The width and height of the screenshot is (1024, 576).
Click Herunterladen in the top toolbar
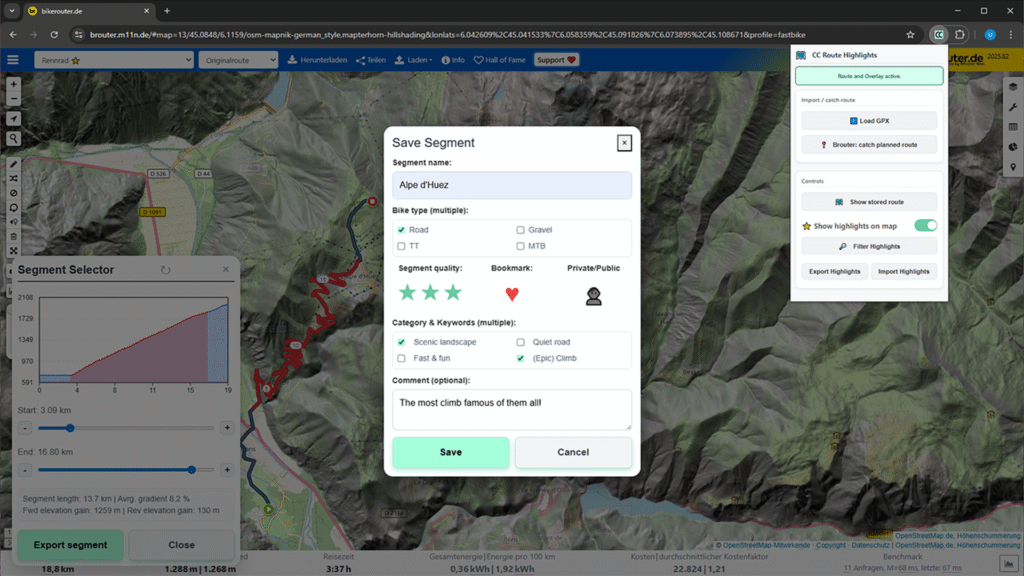[x=317, y=60]
